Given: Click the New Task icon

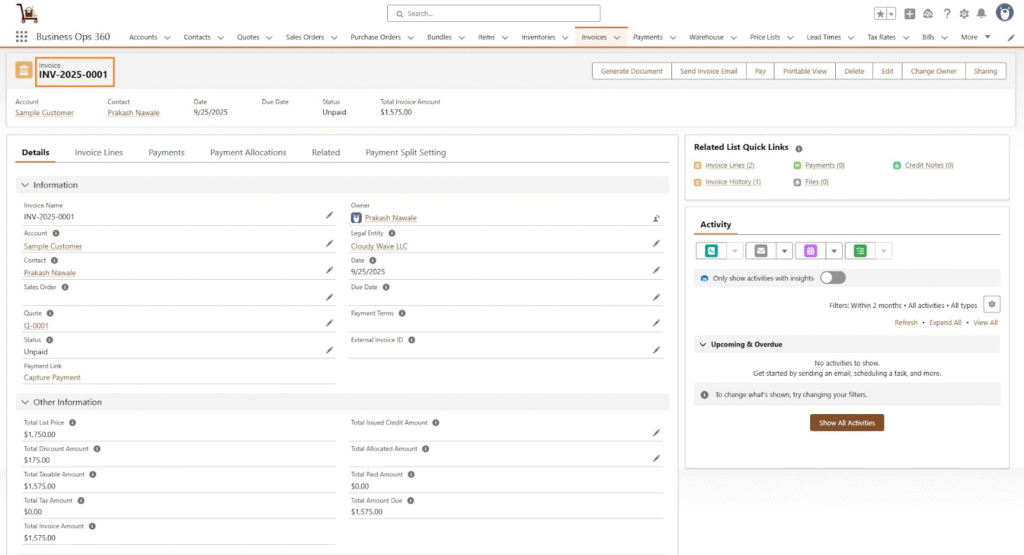Looking at the screenshot, I should point(860,251).
